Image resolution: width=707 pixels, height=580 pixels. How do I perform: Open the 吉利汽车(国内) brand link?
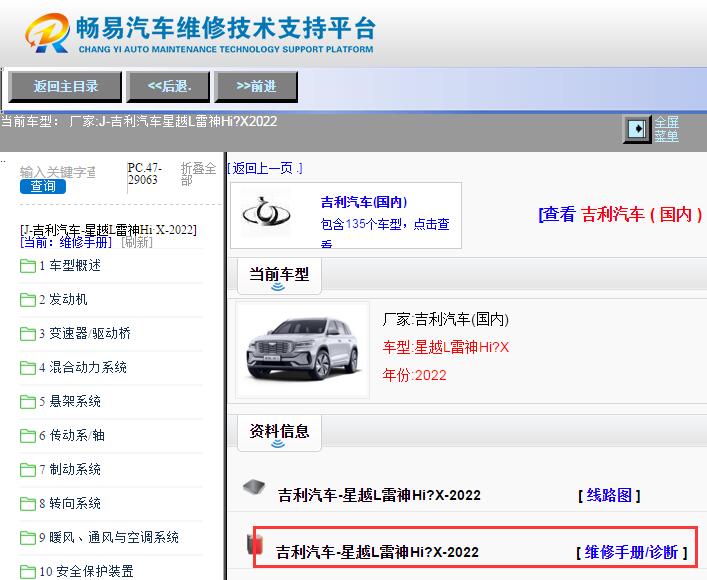pyautogui.click(x=364, y=202)
